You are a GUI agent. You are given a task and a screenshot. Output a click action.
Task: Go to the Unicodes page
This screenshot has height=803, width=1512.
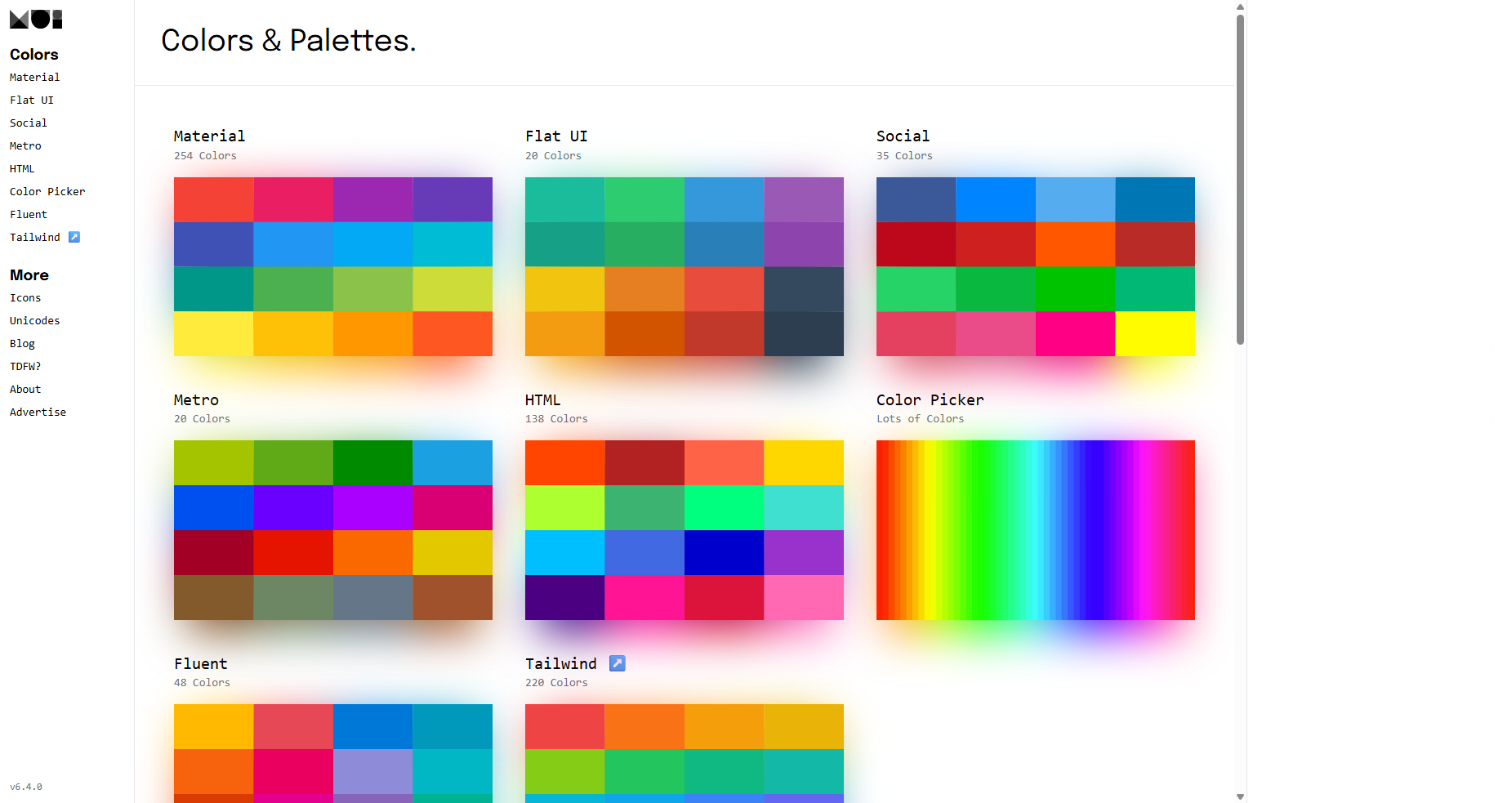click(34, 320)
